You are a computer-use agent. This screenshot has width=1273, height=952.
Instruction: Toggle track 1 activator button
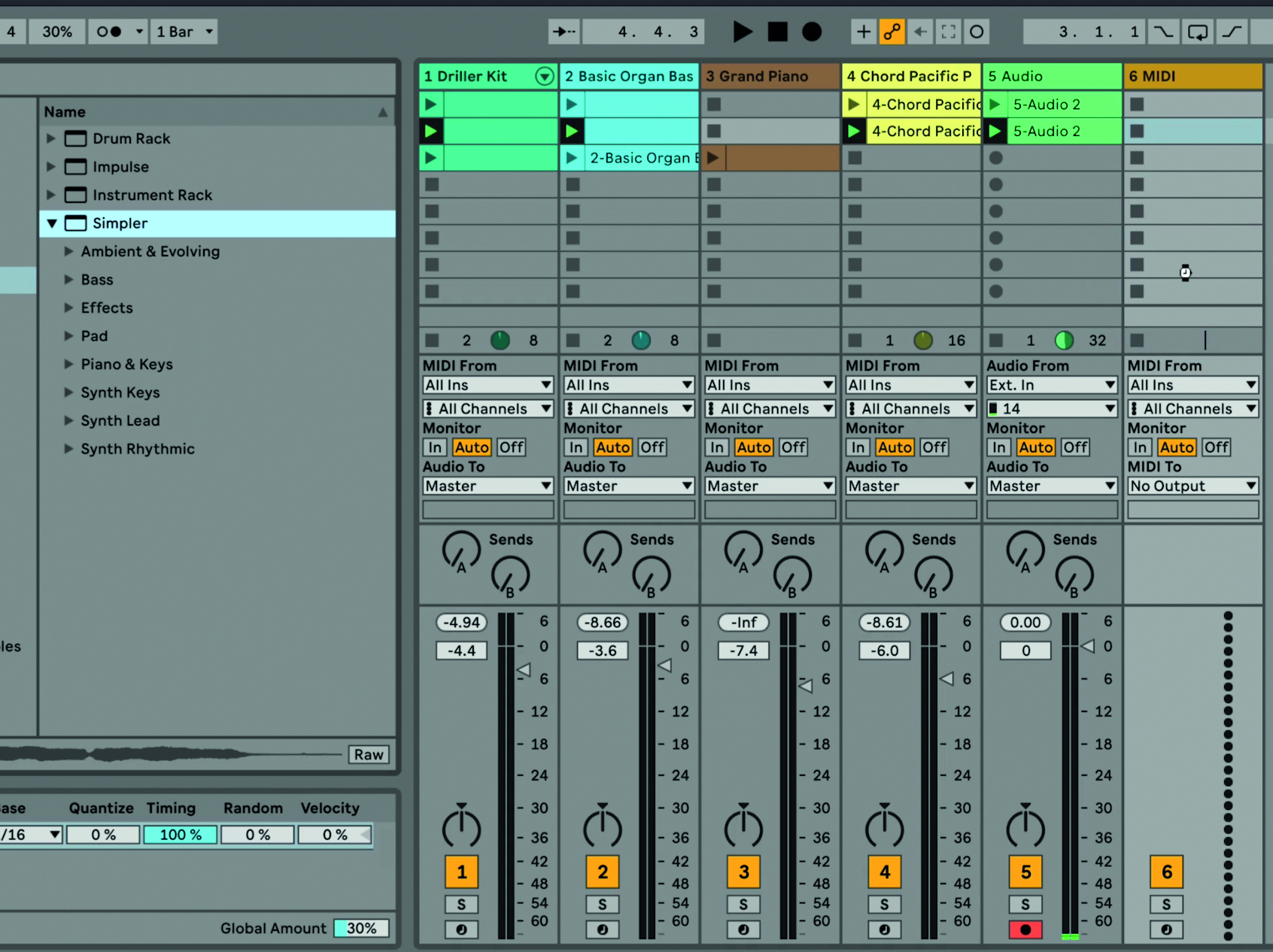pos(461,872)
